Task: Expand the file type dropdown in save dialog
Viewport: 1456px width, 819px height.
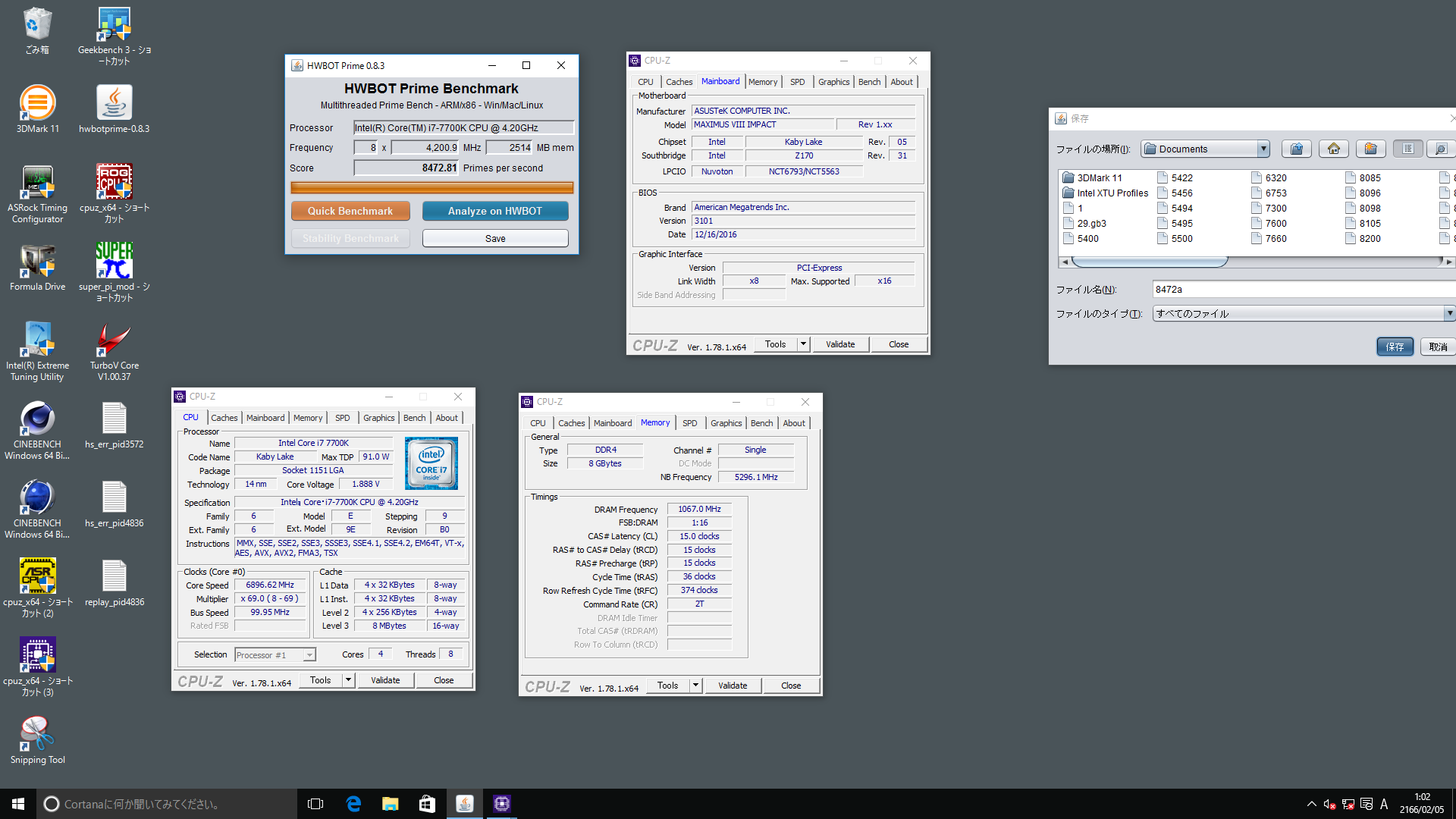Action: click(x=1449, y=313)
